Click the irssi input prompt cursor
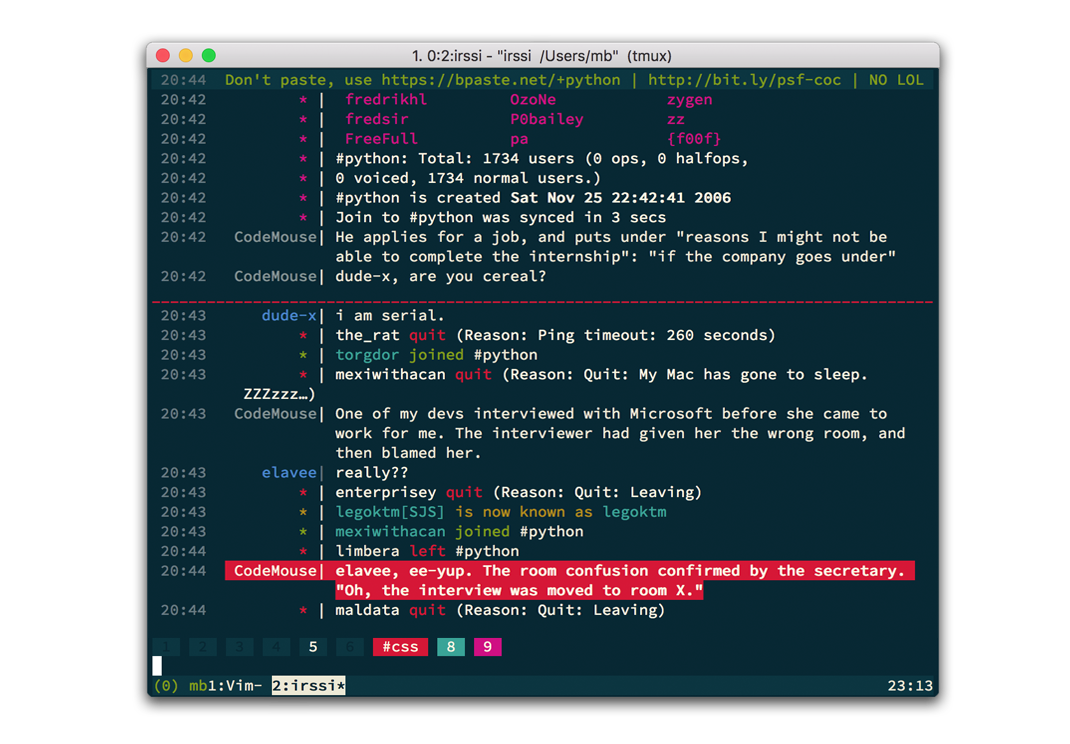 (x=157, y=666)
